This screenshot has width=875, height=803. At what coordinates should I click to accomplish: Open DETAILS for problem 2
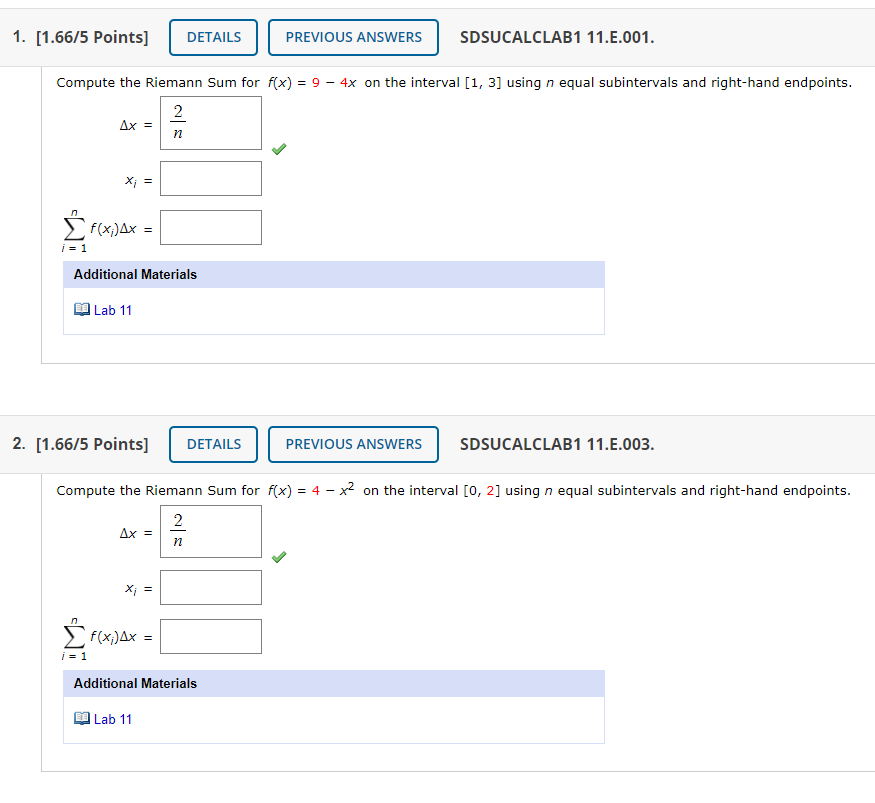(213, 444)
